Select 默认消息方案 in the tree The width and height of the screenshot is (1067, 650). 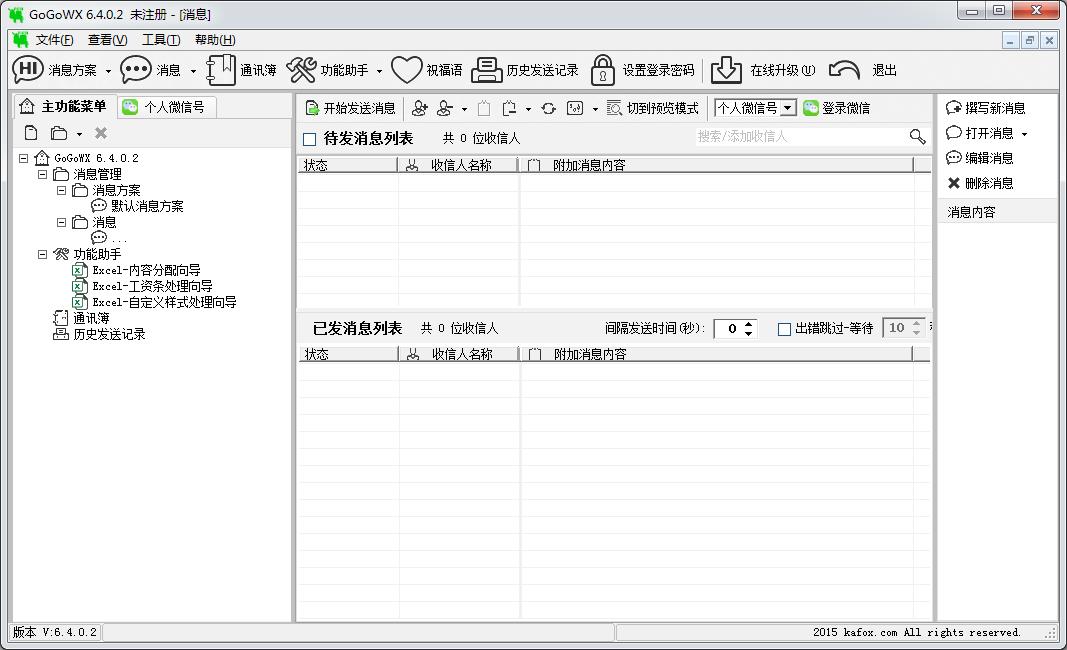pos(147,206)
